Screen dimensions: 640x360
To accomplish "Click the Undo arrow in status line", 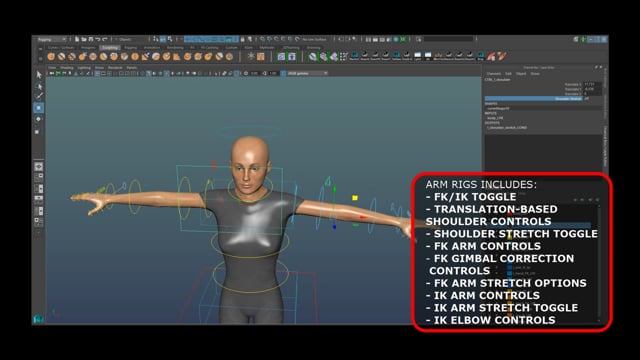I will 98,40.
